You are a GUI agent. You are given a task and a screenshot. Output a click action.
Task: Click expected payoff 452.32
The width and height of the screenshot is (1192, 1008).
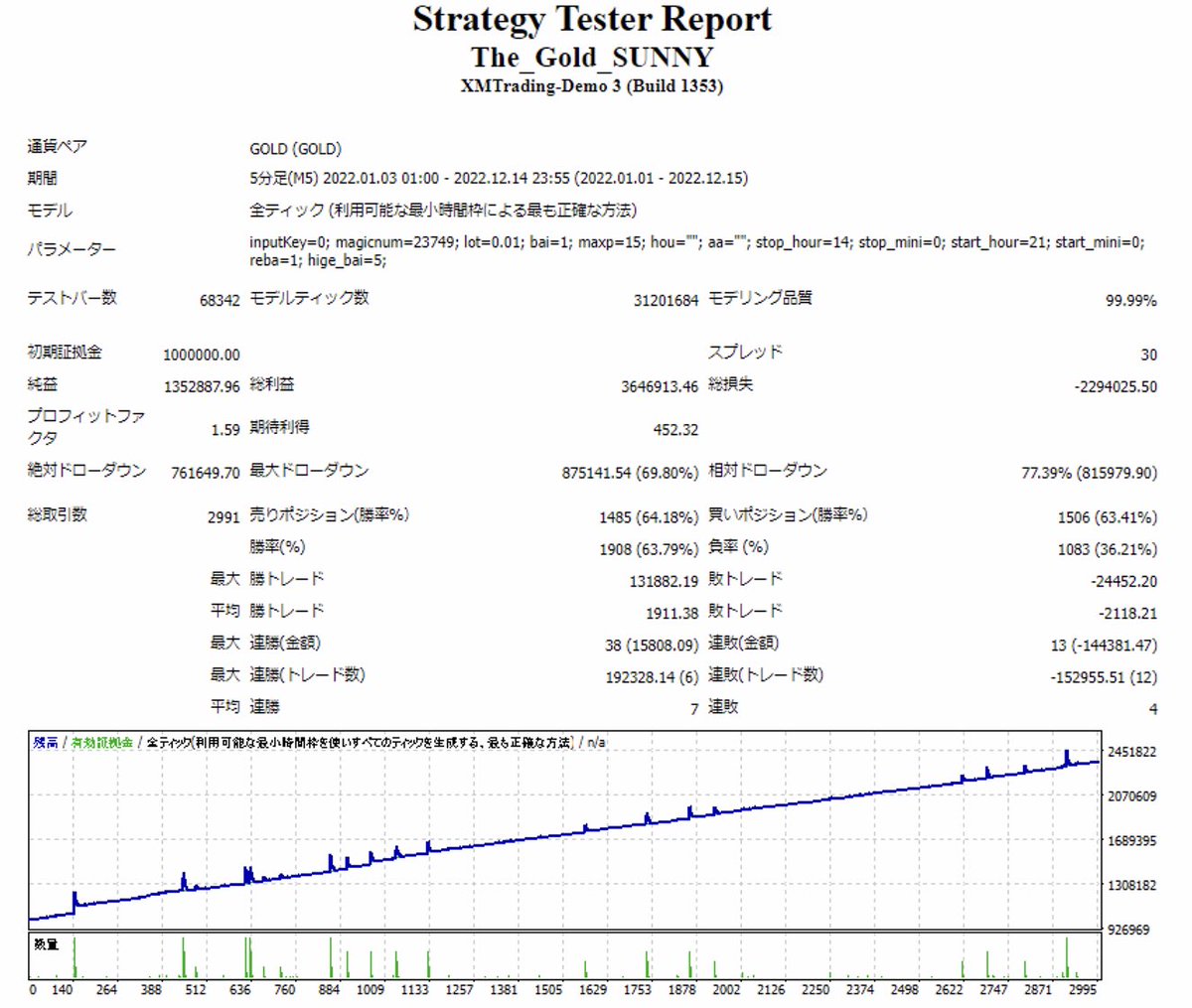click(675, 430)
